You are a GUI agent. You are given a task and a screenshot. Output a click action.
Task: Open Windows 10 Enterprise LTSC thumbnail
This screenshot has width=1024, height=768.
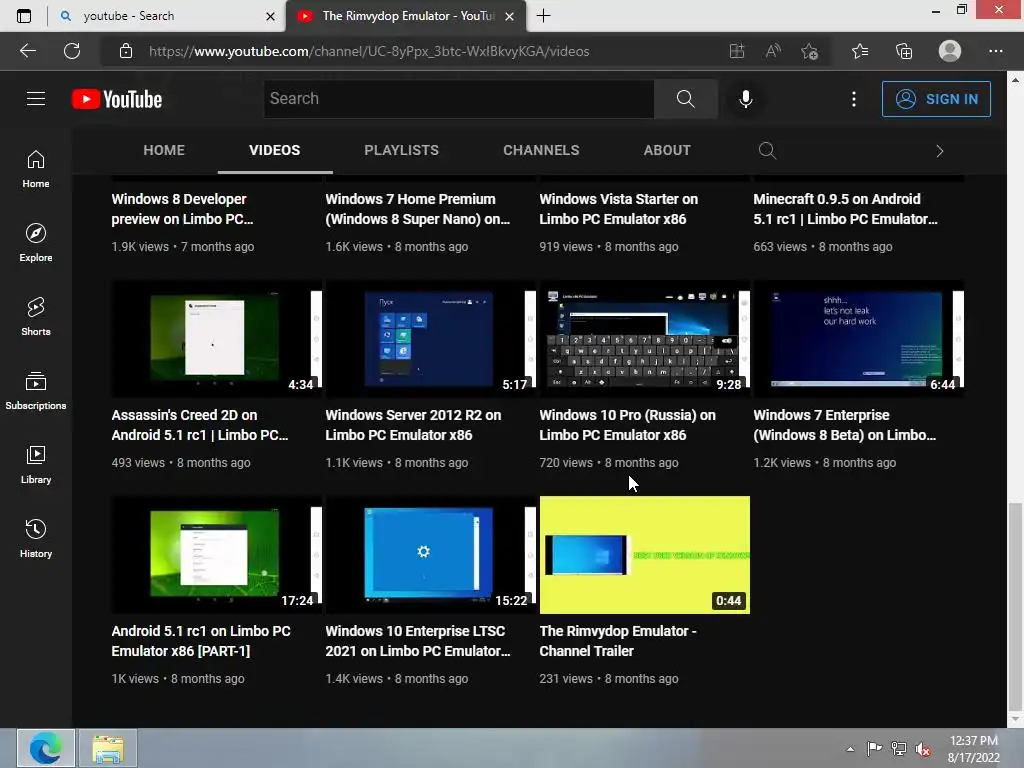coord(430,555)
